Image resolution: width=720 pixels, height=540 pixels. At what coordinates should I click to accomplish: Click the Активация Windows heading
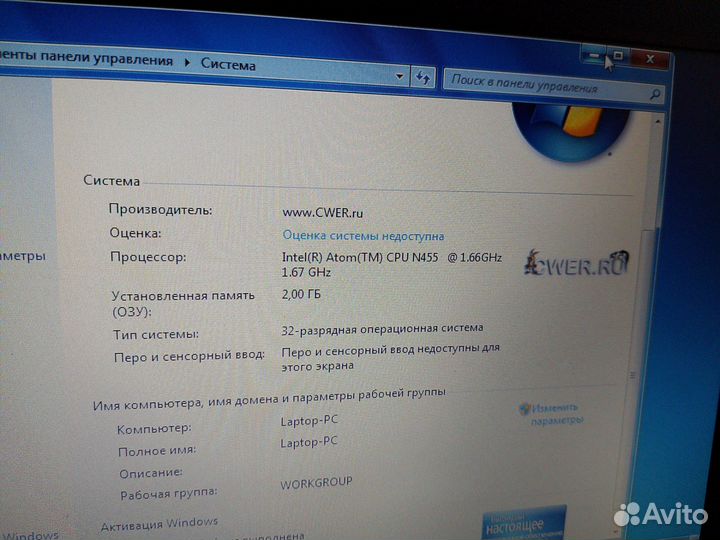[159, 524]
